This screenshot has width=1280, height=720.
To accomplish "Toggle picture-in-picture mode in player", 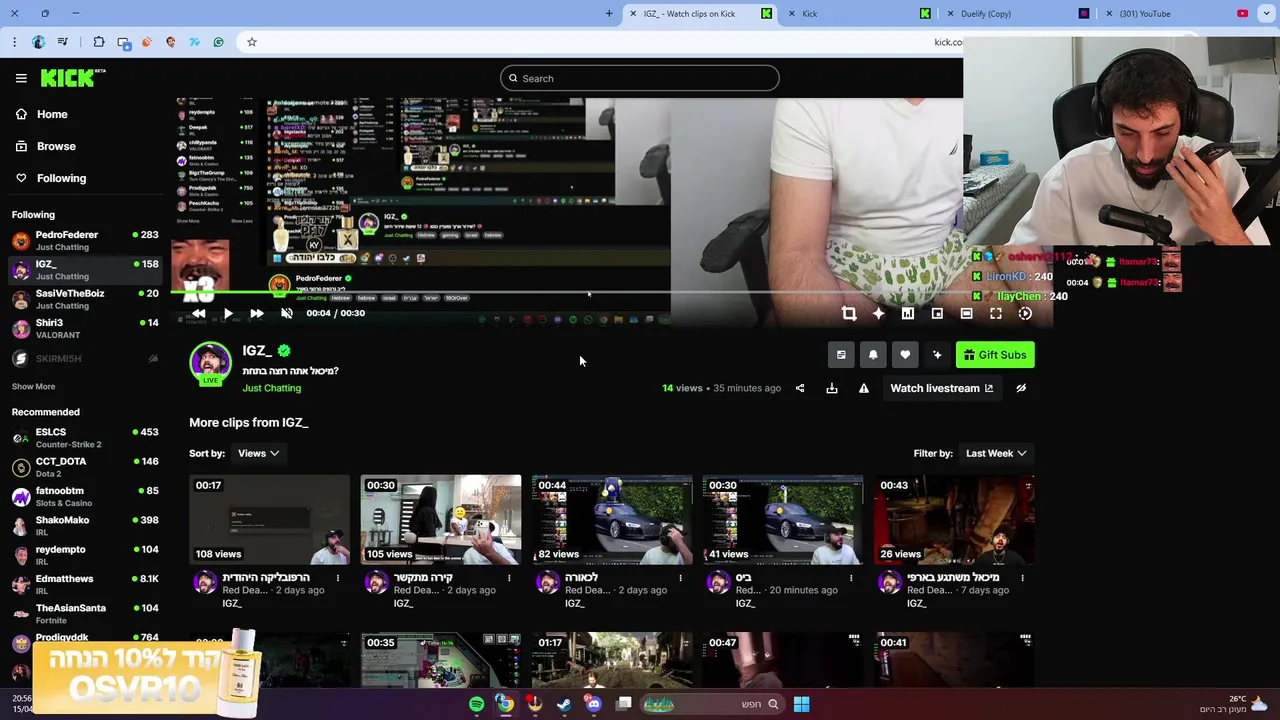I will tap(937, 313).
